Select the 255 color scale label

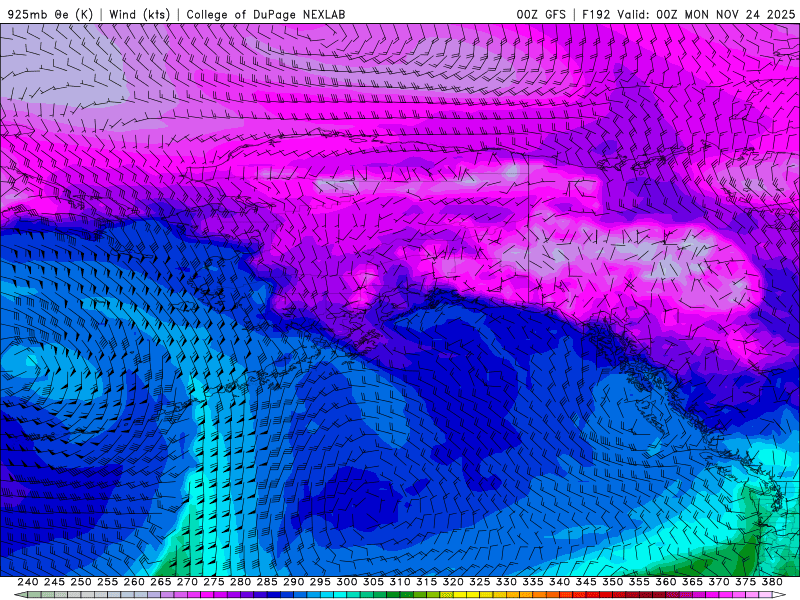[x=107, y=582]
